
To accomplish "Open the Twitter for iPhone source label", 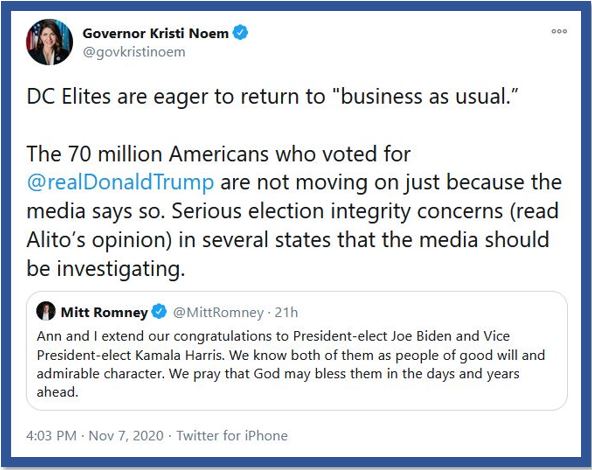I will tap(232, 436).
